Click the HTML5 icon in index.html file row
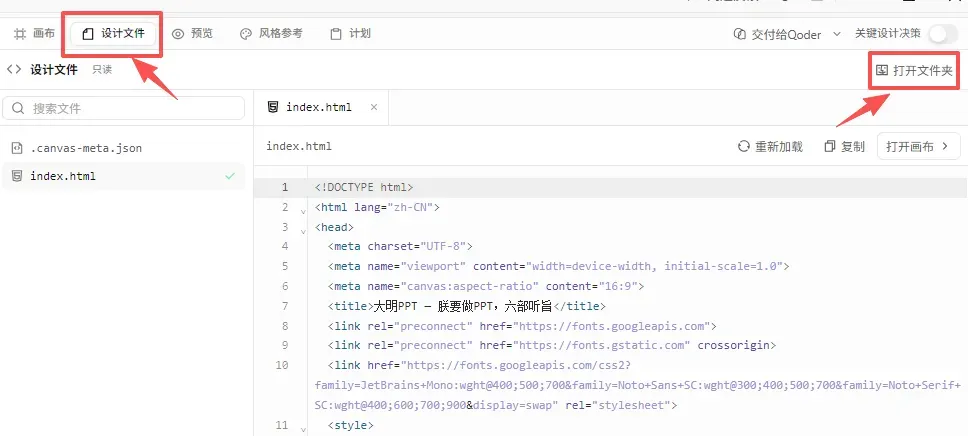 click(17, 176)
